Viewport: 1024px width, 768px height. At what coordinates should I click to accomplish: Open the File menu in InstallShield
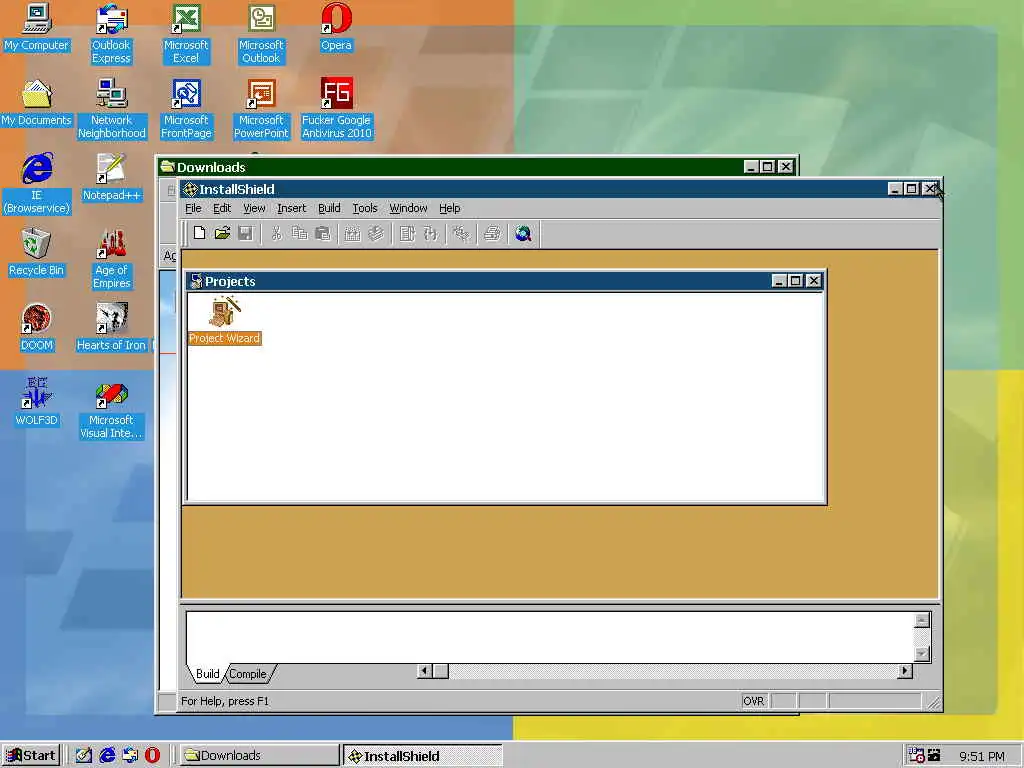click(x=193, y=208)
